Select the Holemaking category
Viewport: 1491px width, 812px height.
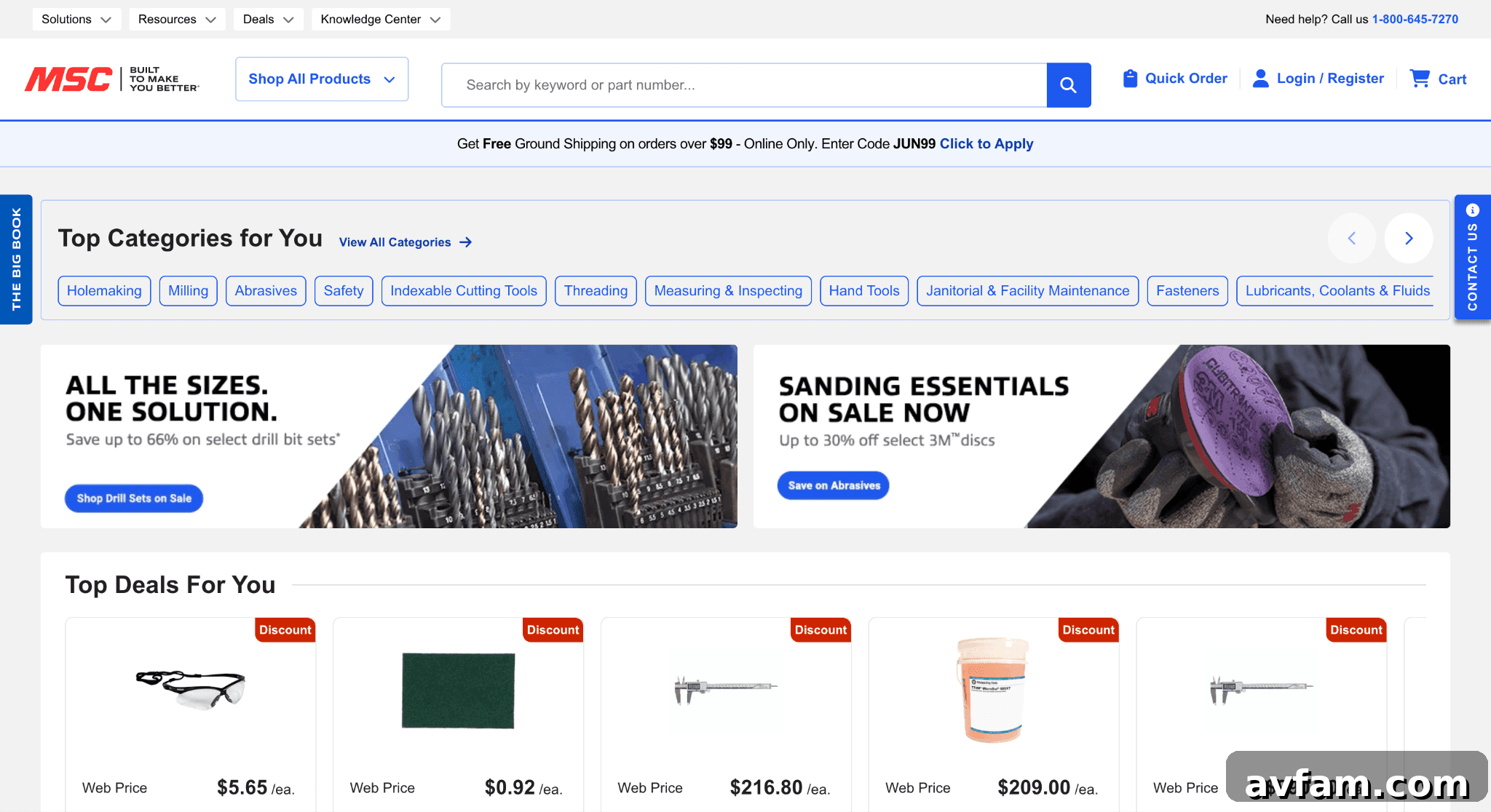[x=104, y=291]
